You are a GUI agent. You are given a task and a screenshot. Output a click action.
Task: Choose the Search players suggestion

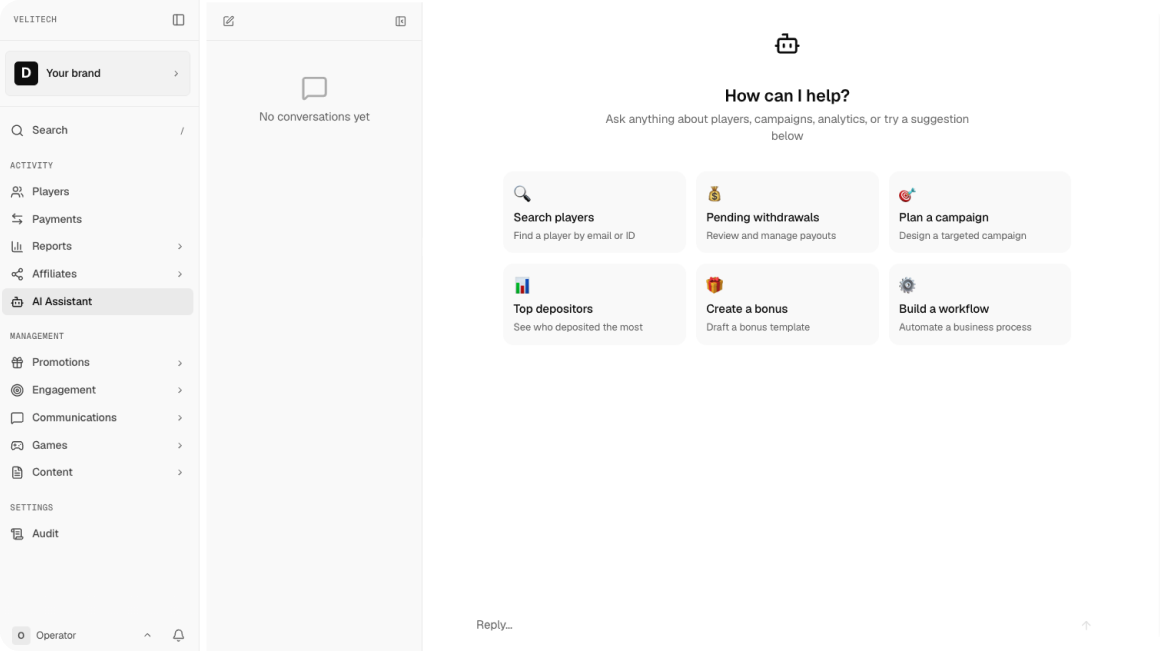tap(594, 212)
